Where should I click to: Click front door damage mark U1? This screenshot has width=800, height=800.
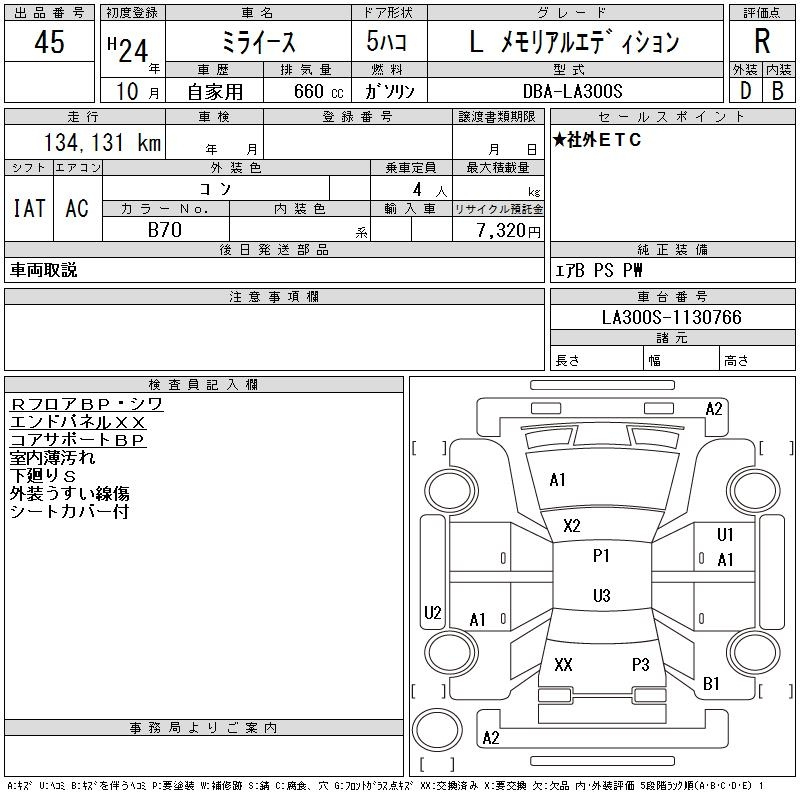[725, 534]
